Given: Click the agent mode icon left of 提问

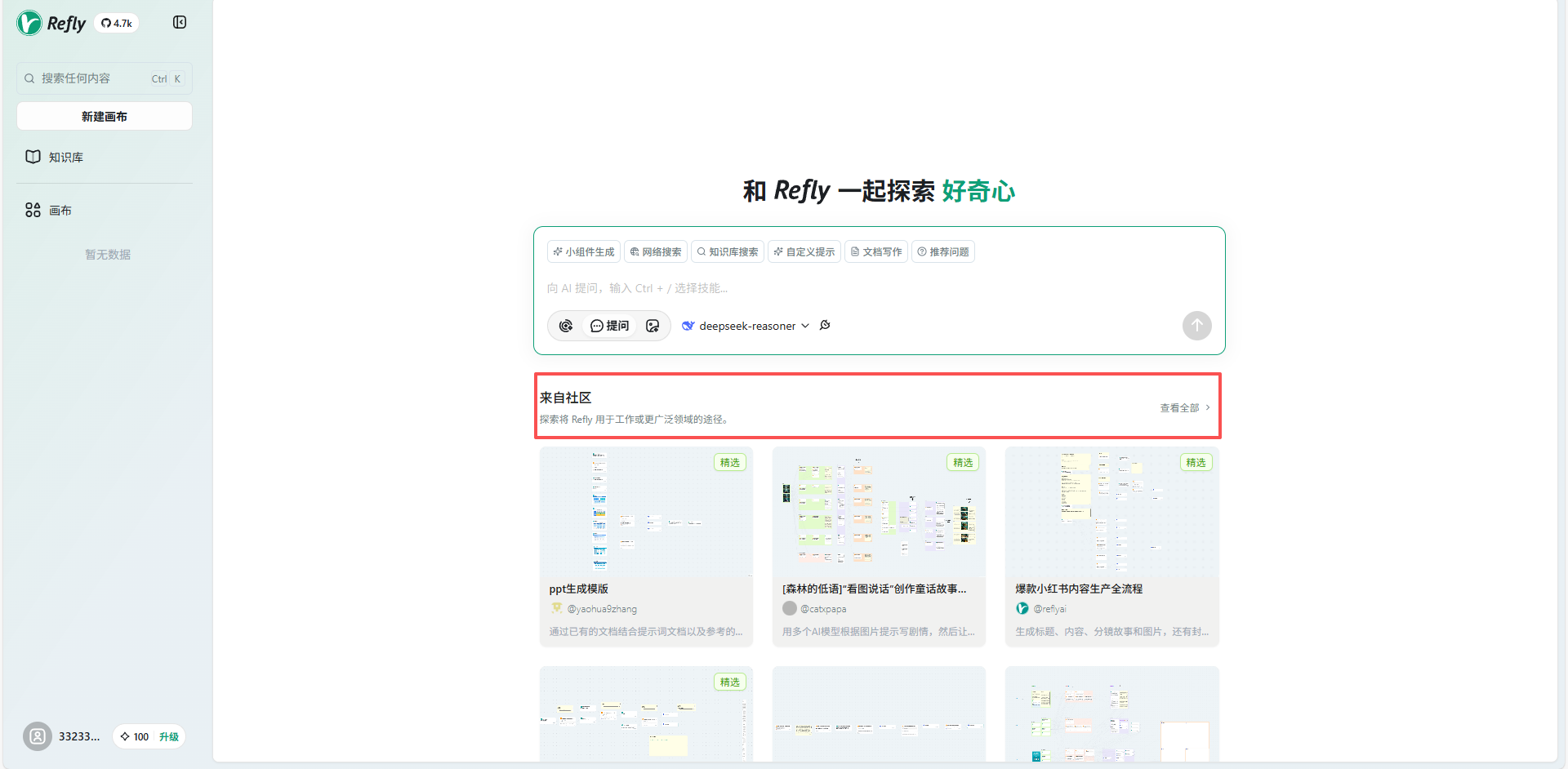Looking at the screenshot, I should (566, 326).
